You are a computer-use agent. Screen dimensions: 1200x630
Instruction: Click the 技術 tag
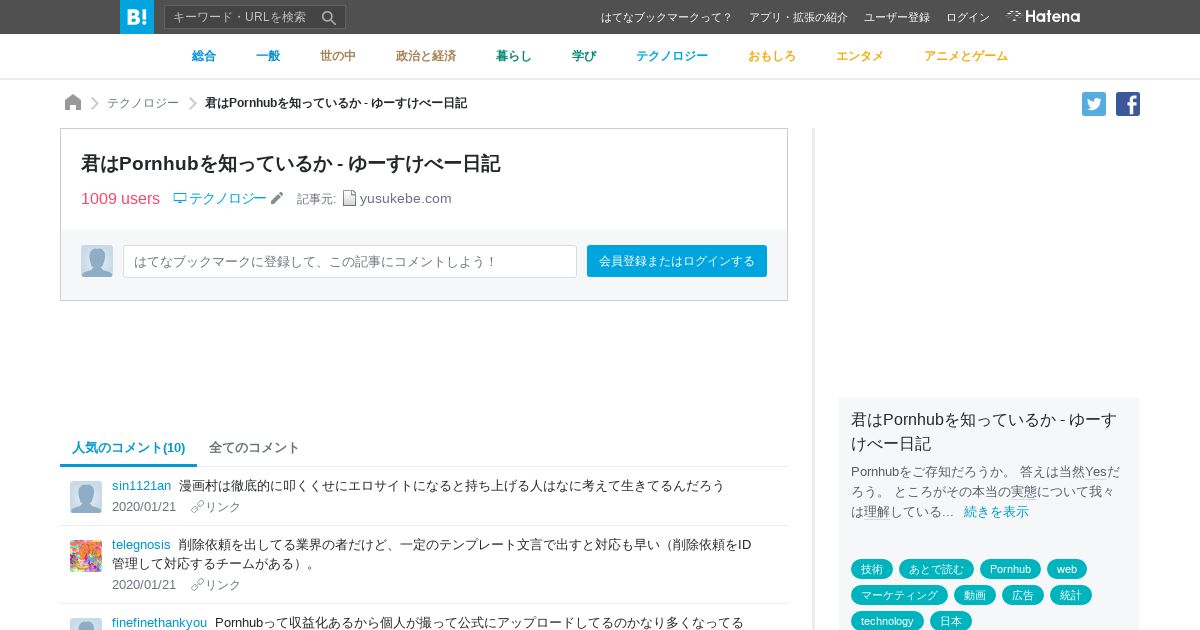[872, 569]
